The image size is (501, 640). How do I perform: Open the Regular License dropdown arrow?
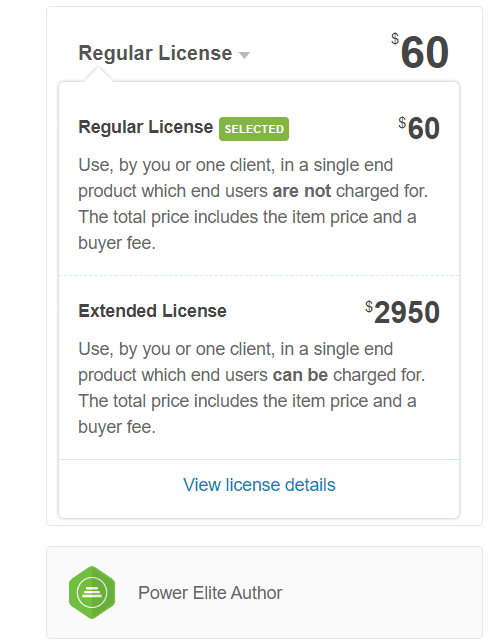click(x=244, y=55)
